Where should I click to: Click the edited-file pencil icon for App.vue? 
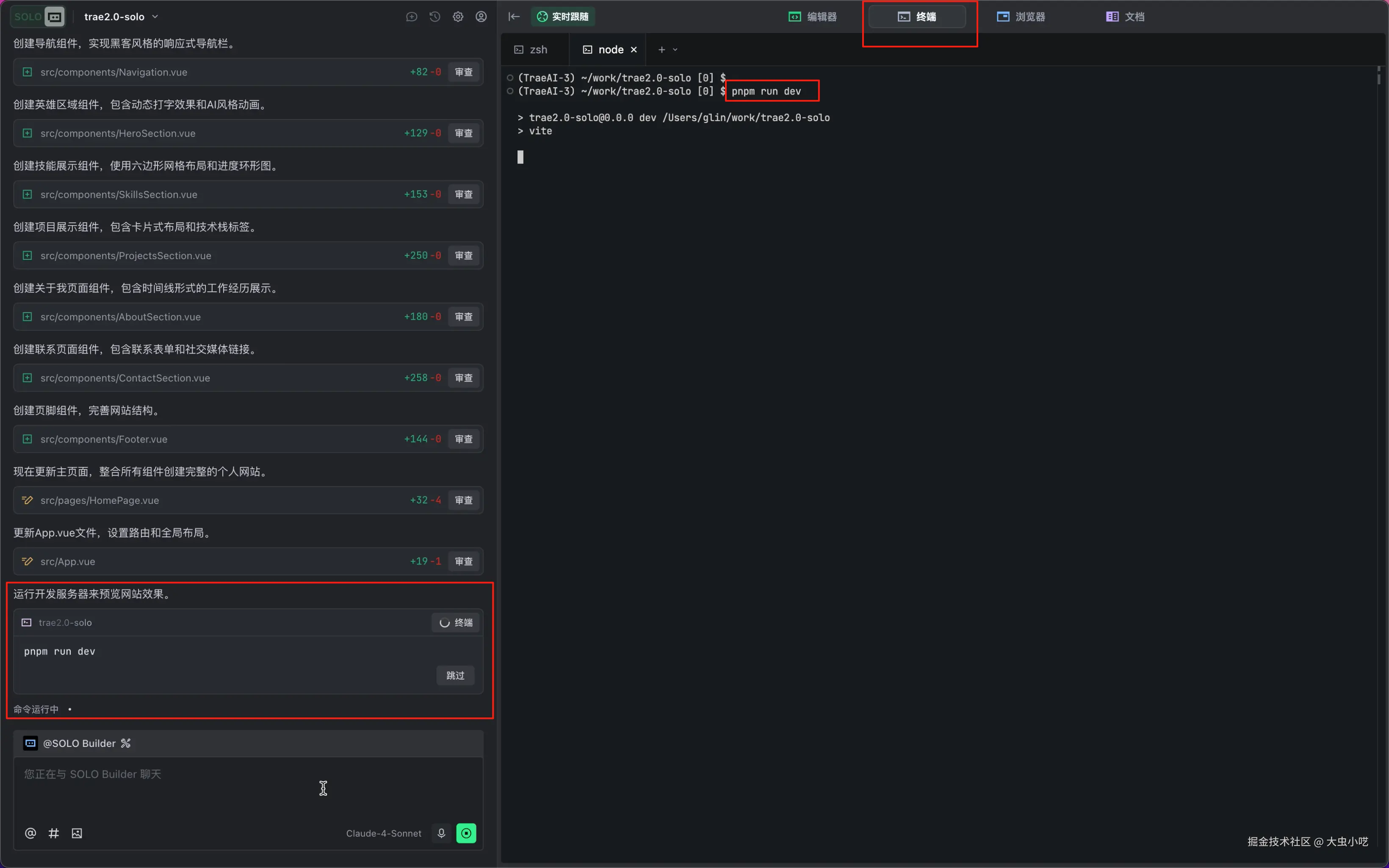coord(27,561)
